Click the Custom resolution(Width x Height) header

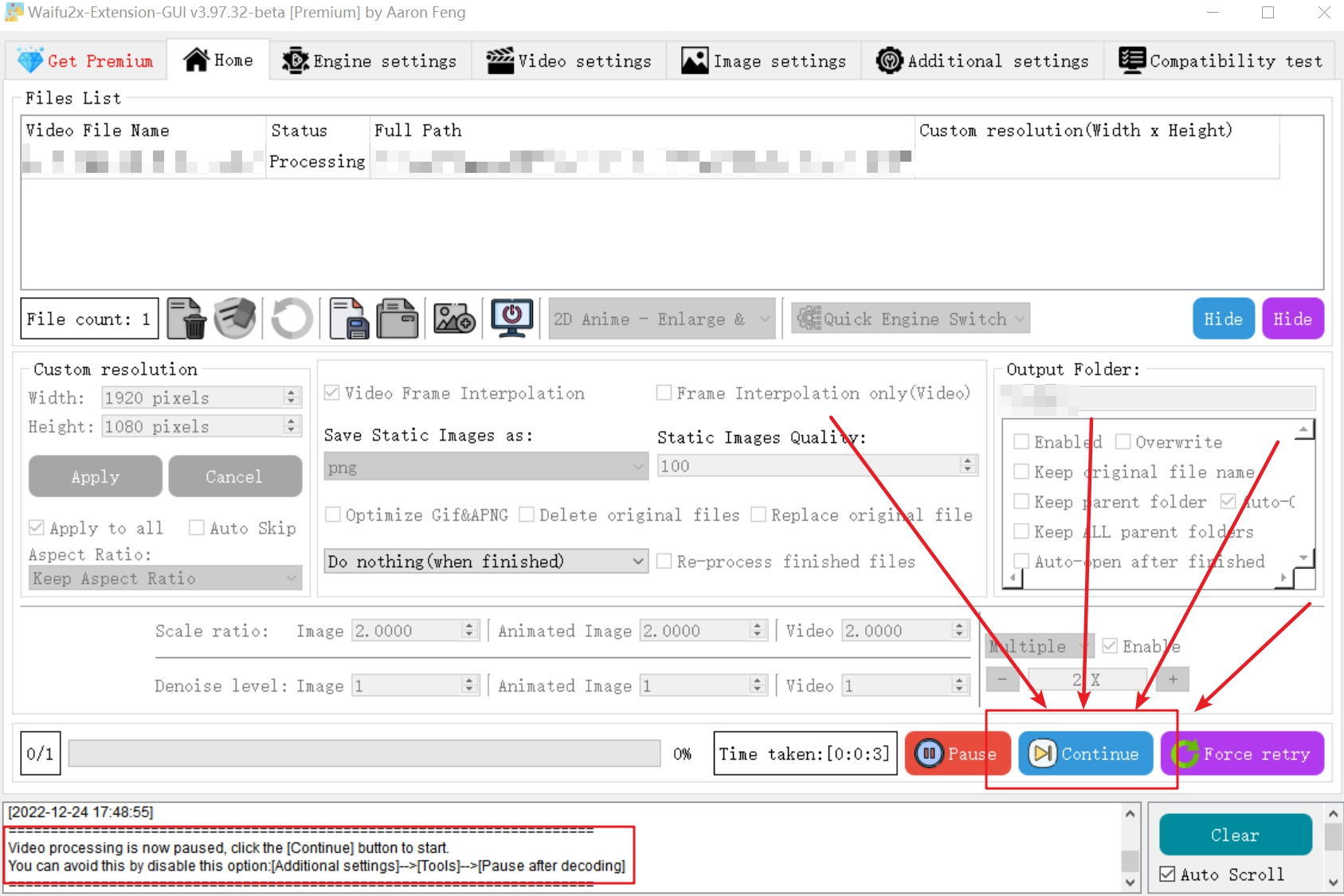[1098, 131]
